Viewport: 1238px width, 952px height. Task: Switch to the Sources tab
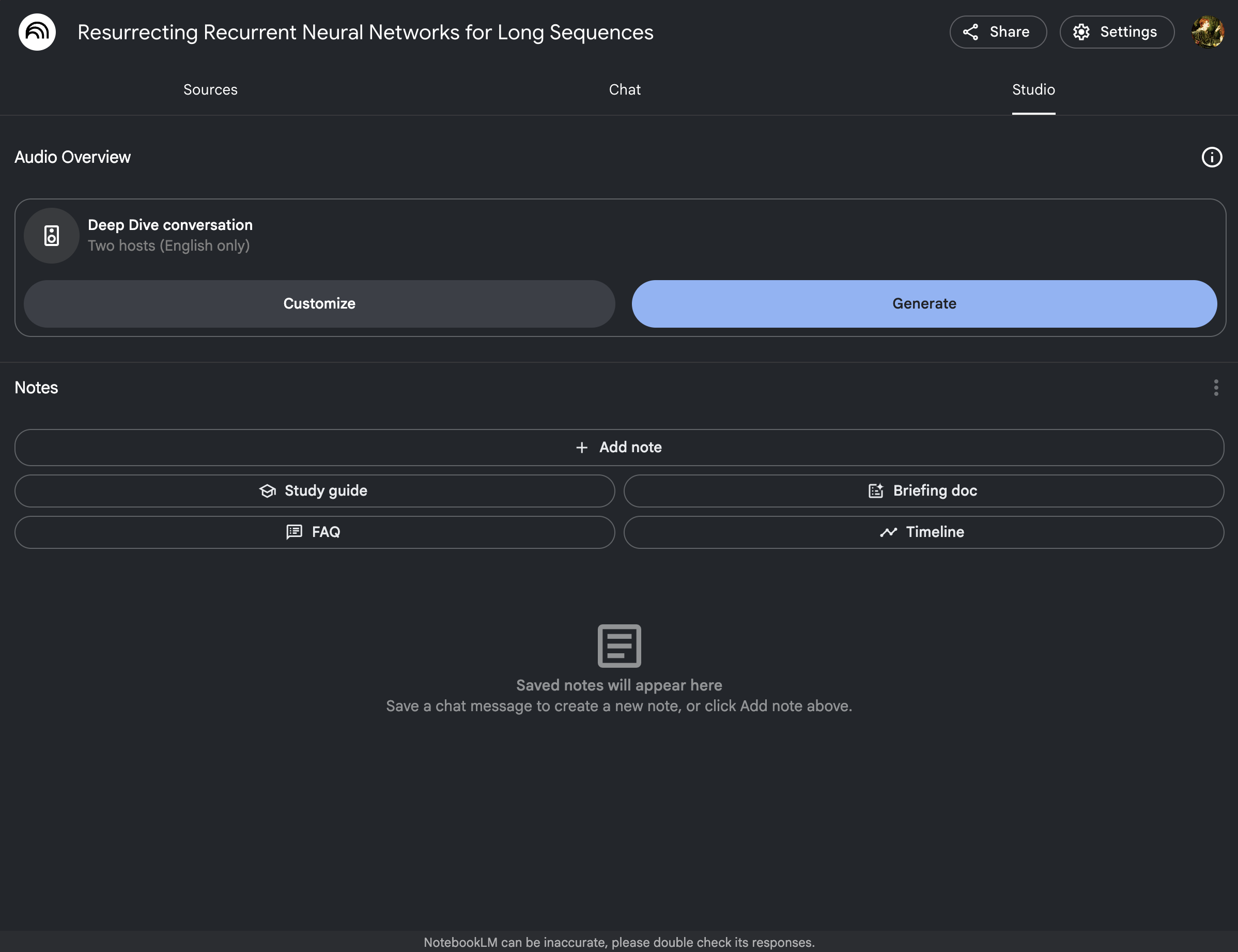[210, 89]
